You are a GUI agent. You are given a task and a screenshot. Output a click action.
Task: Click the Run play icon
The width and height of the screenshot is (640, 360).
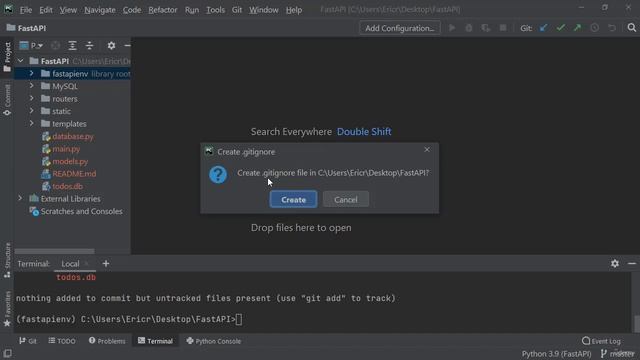tap(452, 28)
